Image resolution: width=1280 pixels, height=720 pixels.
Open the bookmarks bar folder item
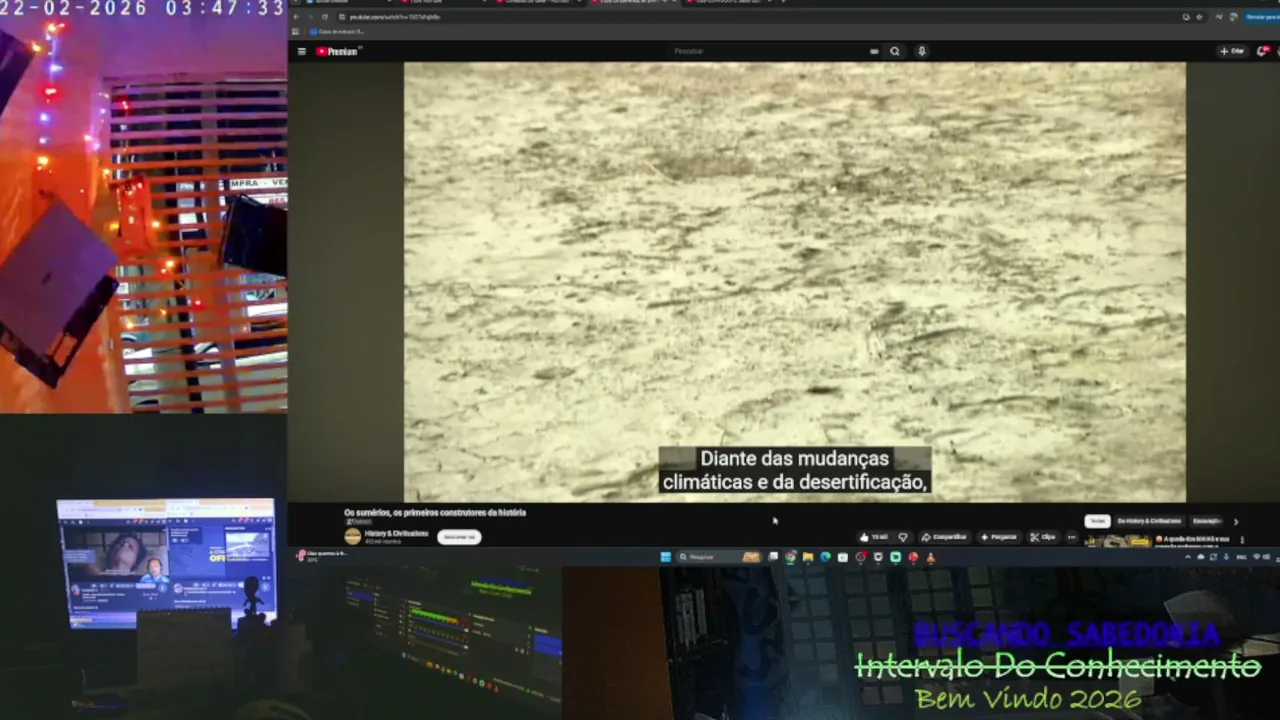coord(338,32)
